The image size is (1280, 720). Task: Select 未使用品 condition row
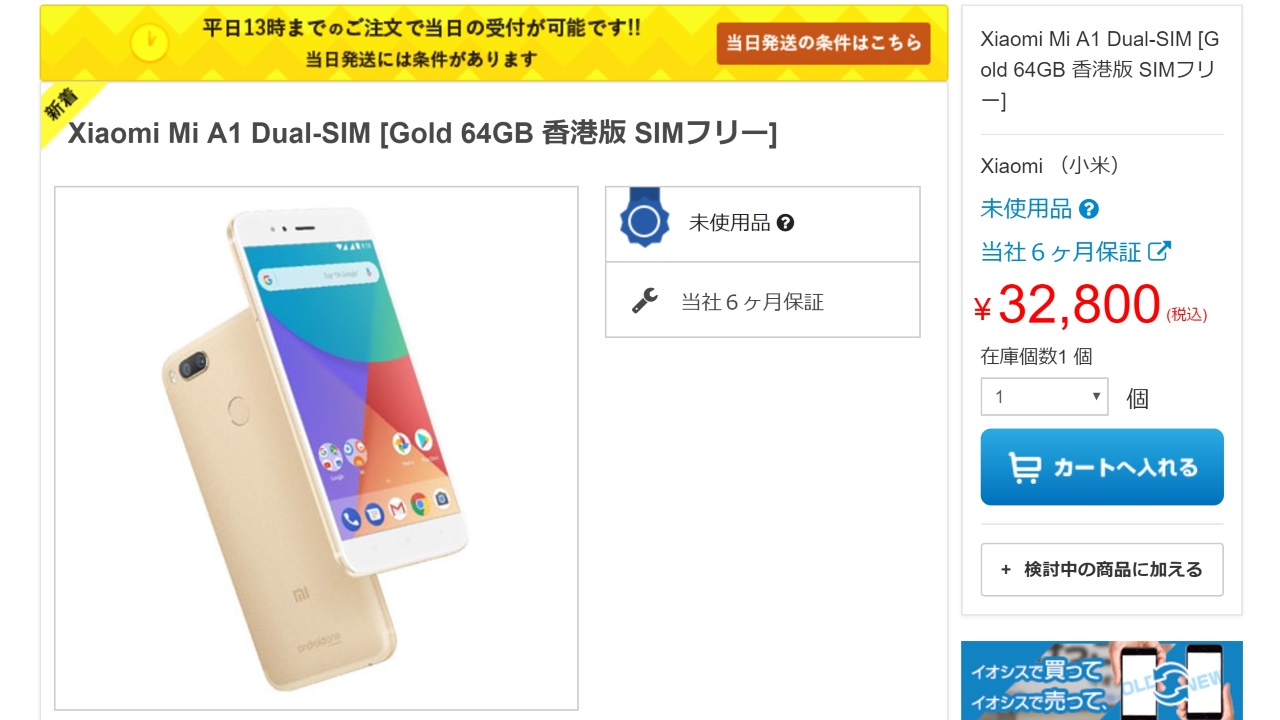click(763, 224)
